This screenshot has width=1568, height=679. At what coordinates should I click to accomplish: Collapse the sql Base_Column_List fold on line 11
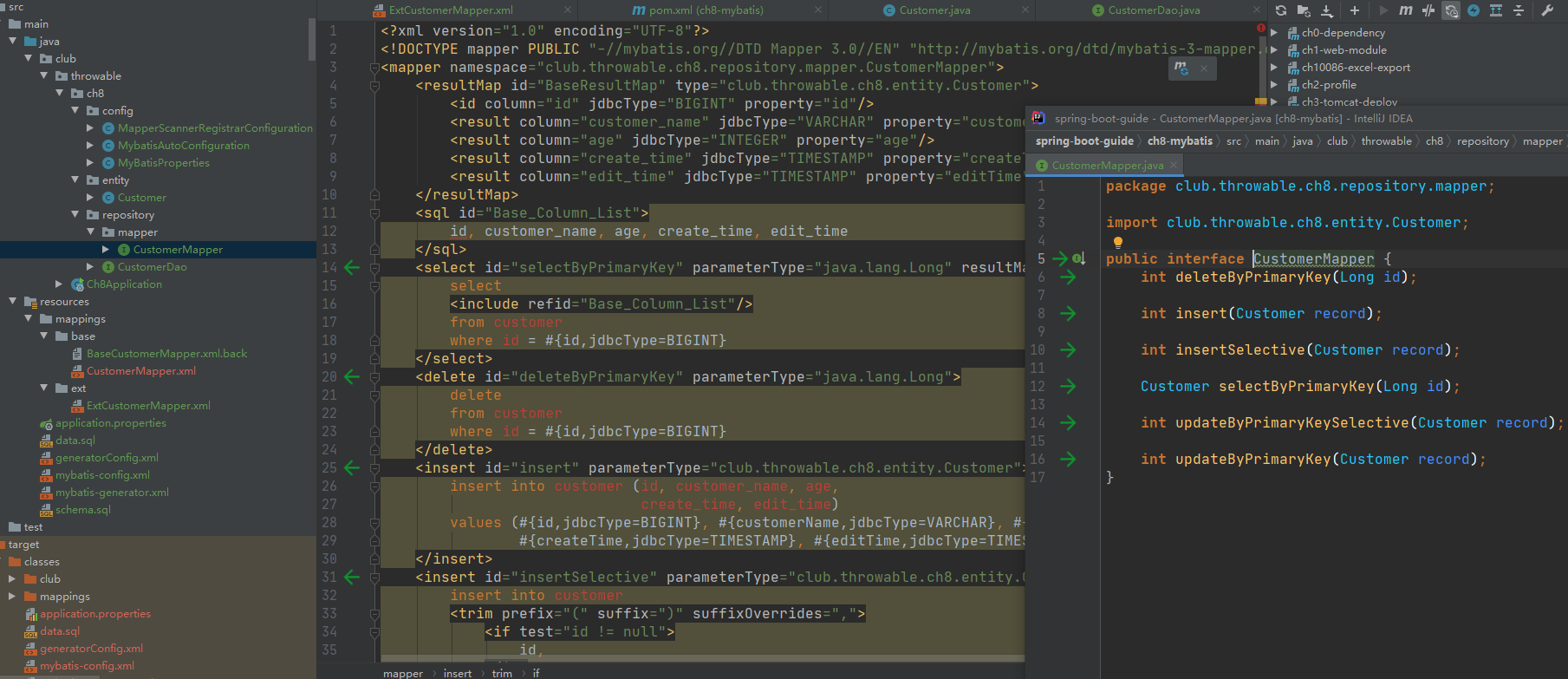pyautogui.click(x=374, y=212)
